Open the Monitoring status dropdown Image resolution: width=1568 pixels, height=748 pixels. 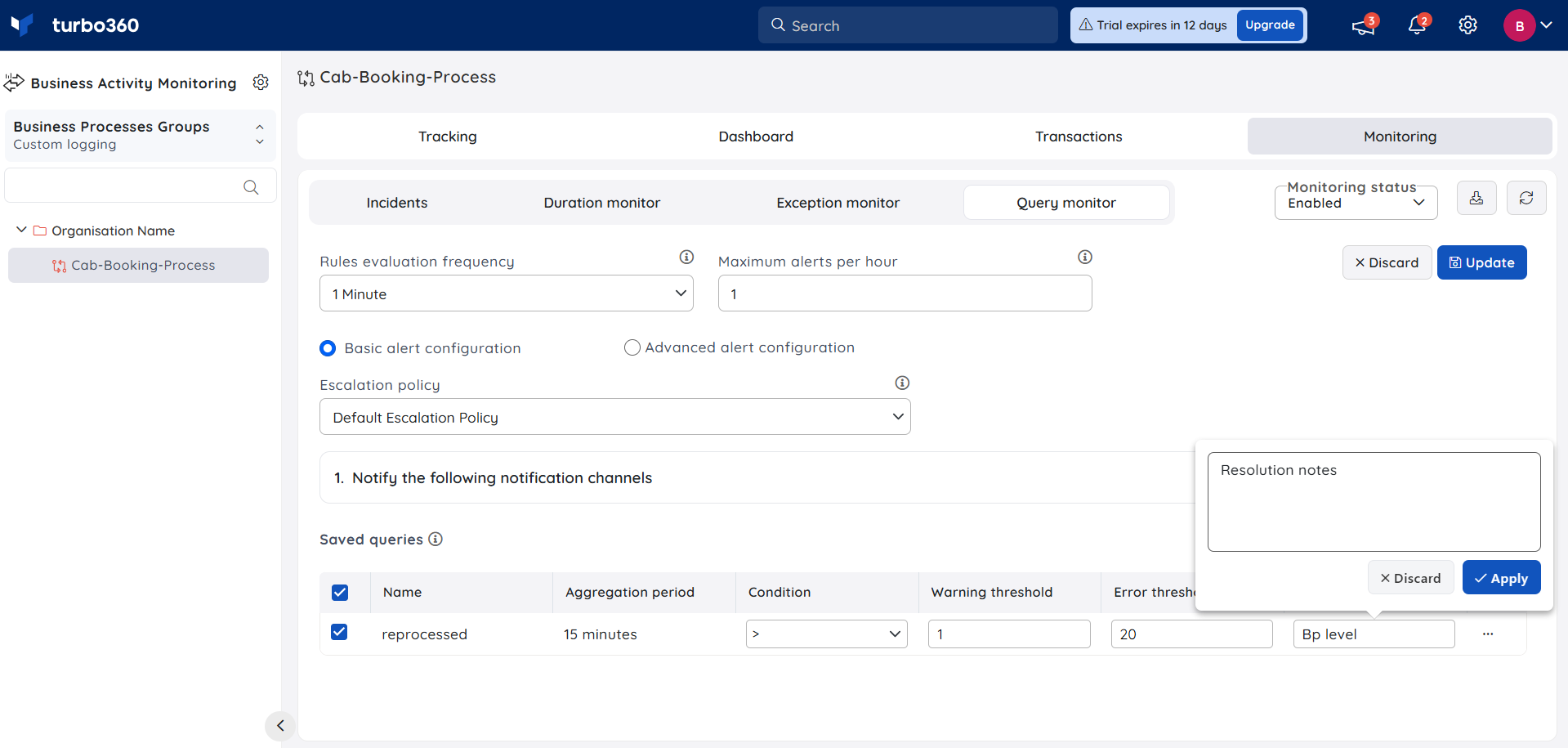(x=1356, y=202)
